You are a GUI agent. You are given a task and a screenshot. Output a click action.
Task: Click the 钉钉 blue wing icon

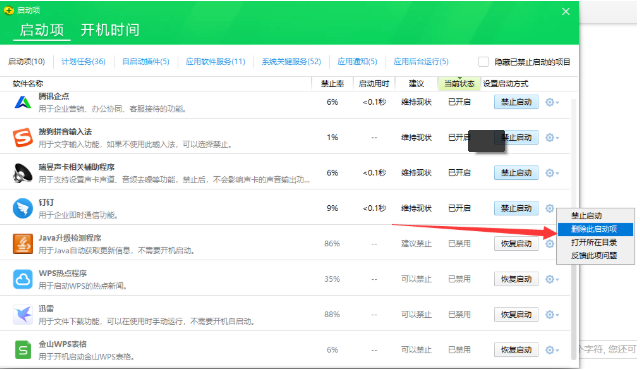(x=23, y=208)
